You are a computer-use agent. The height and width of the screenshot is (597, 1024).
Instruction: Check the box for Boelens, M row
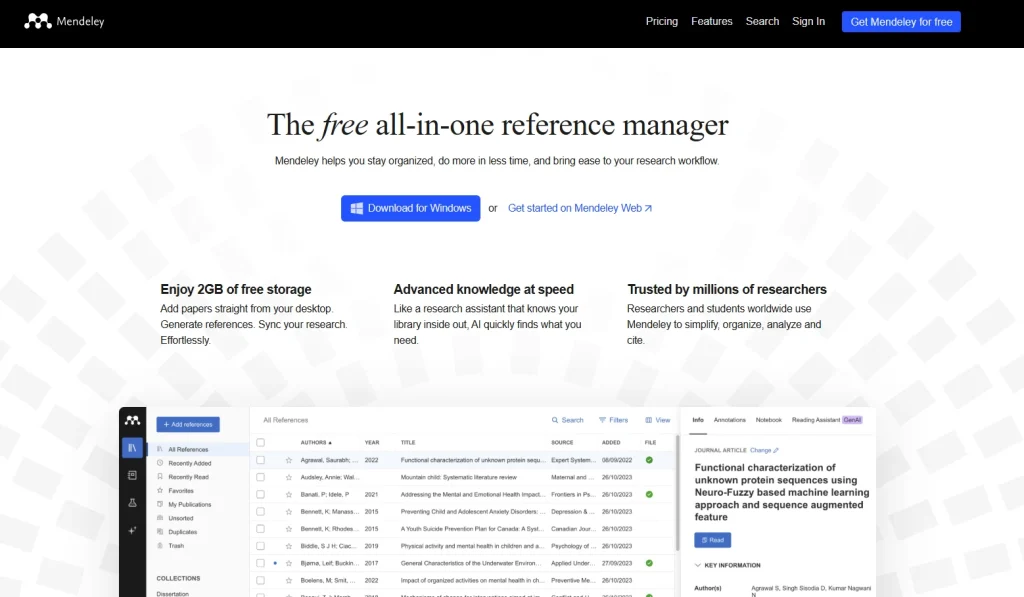[261, 580]
